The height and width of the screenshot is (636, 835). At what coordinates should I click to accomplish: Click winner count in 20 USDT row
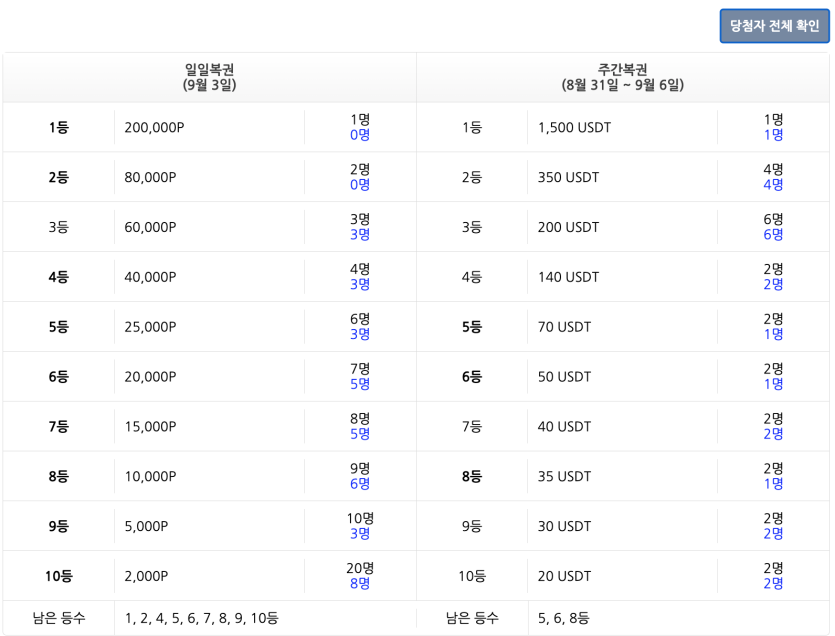tap(773, 576)
